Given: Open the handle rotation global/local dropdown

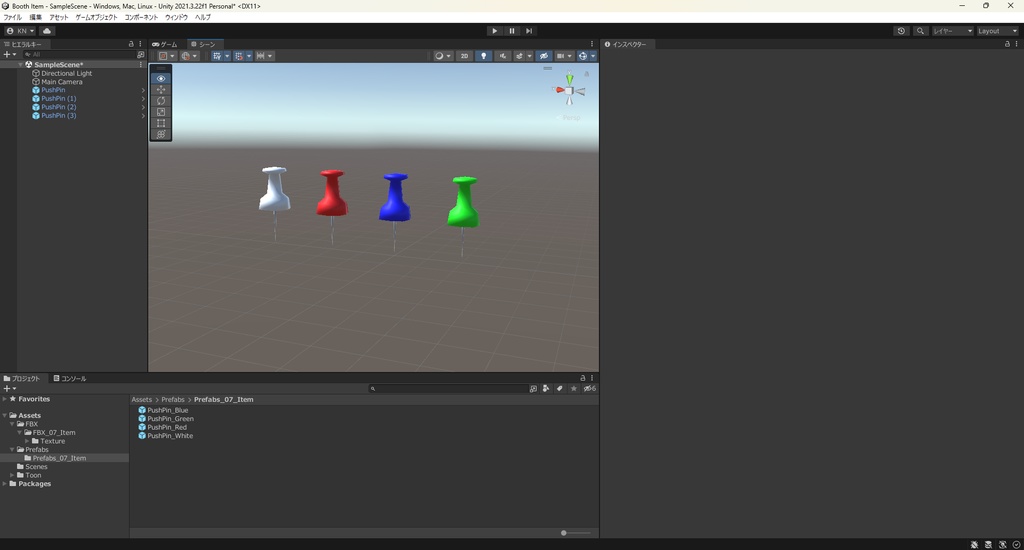Looking at the screenshot, I should click(x=189, y=56).
